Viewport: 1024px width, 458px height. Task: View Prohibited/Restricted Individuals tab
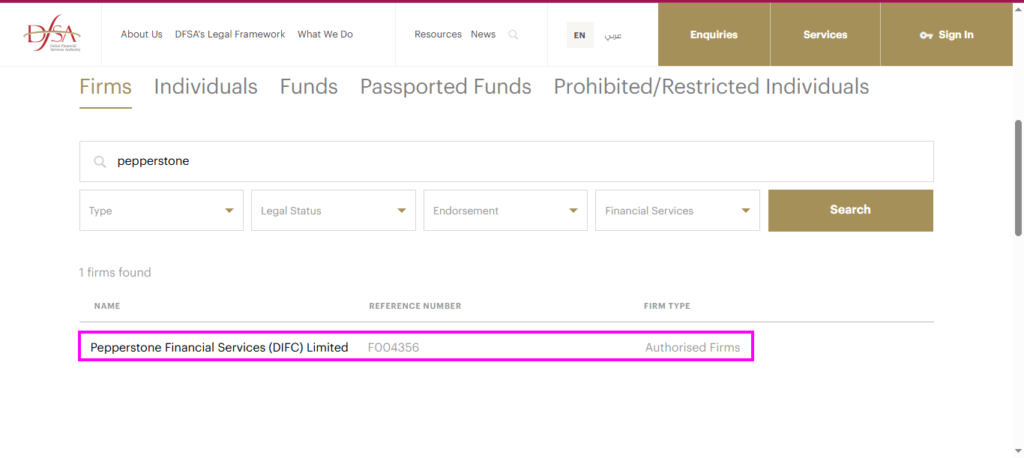point(711,87)
